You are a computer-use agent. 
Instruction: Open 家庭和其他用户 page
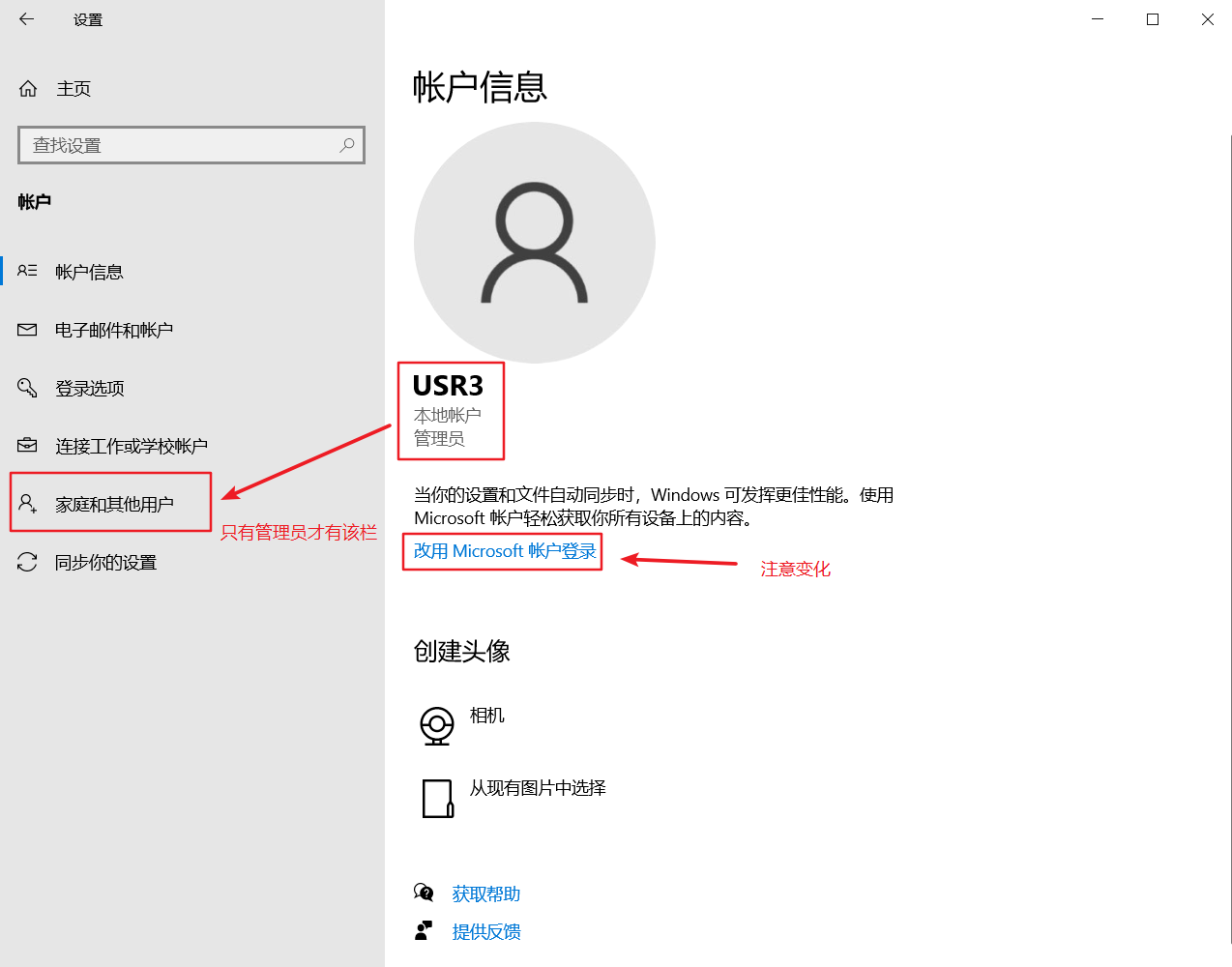192,504
